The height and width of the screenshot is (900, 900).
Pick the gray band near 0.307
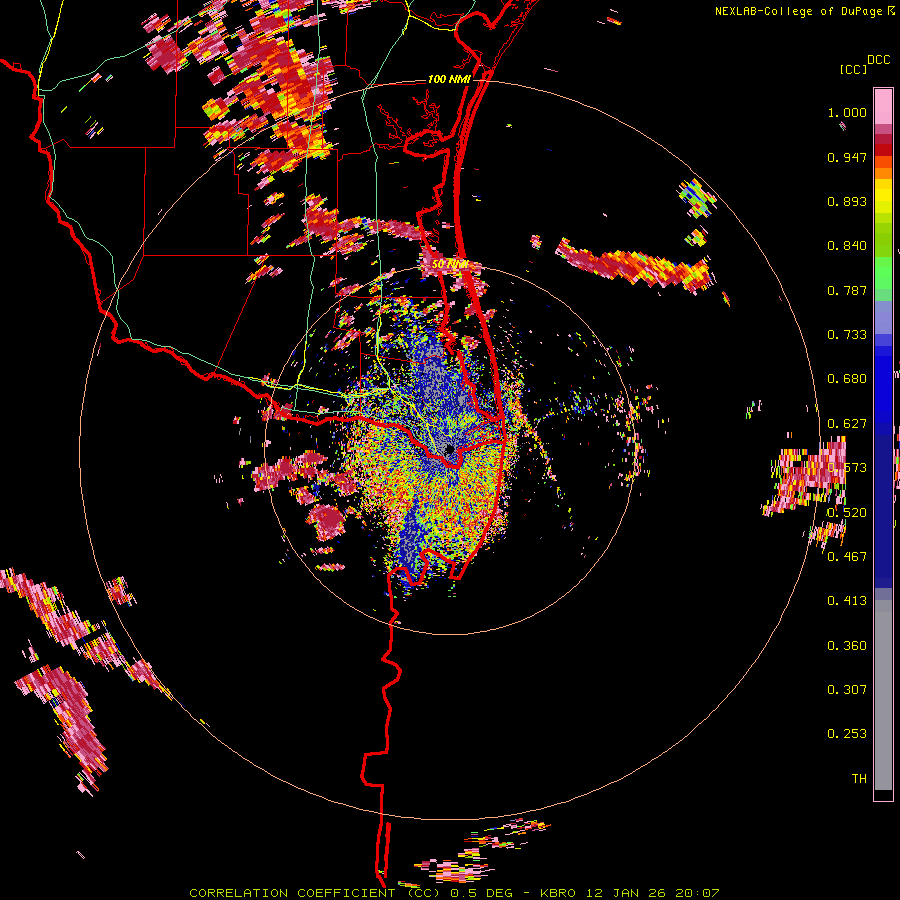(883, 695)
